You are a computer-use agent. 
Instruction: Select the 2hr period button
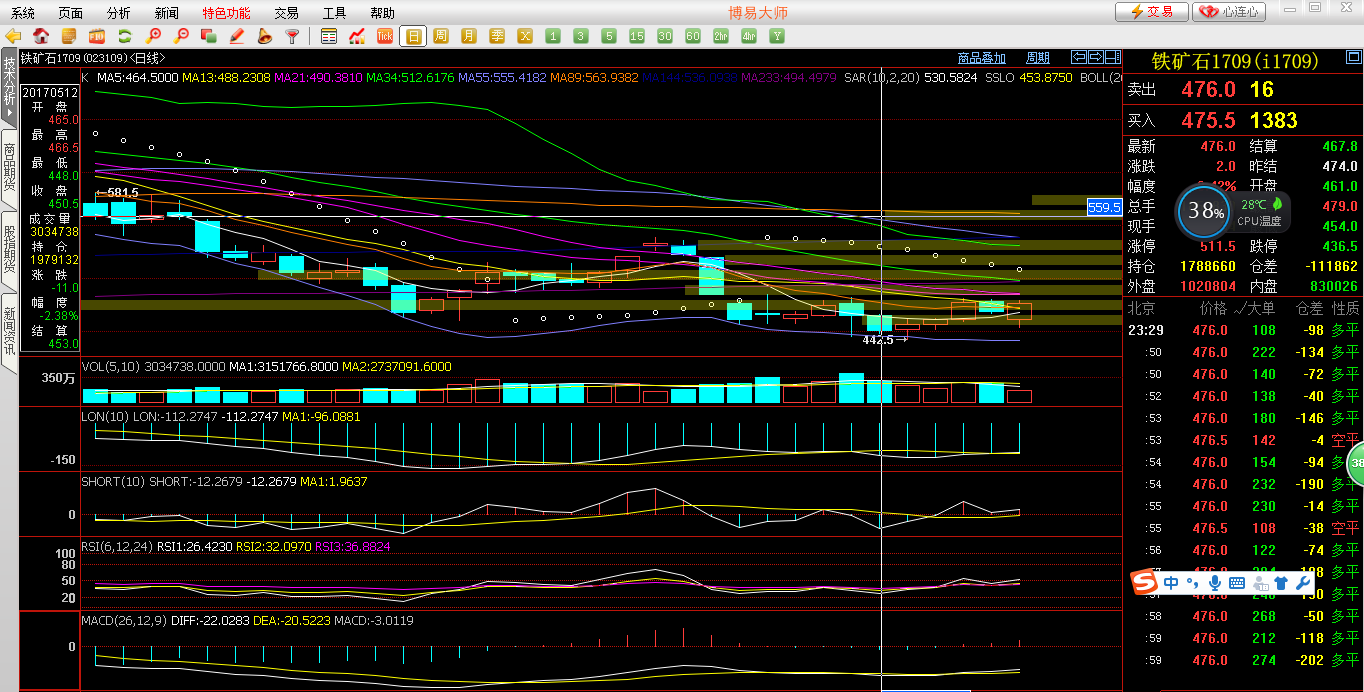pyautogui.click(x=721, y=36)
